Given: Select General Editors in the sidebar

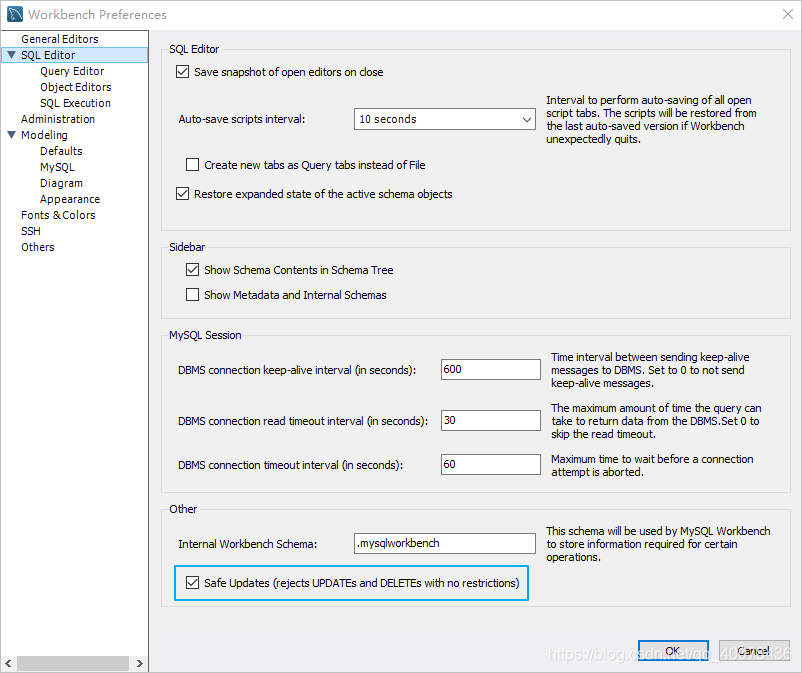Looking at the screenshot, I should (59, 39).
